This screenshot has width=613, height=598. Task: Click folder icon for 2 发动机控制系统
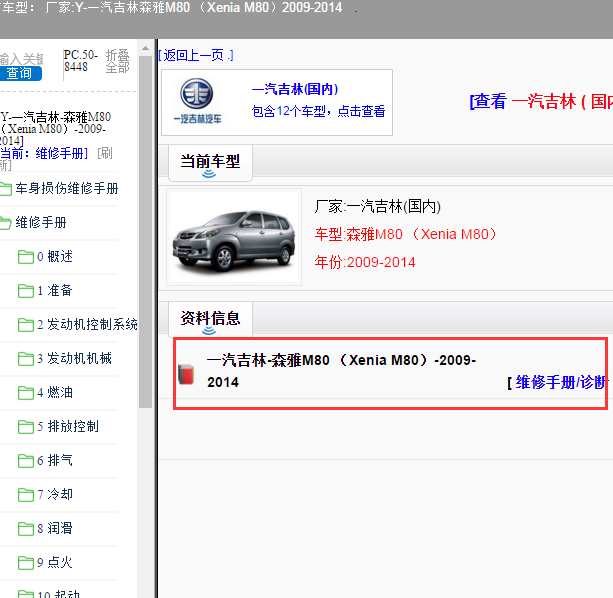pyautogui.click(x=26, y=325)
